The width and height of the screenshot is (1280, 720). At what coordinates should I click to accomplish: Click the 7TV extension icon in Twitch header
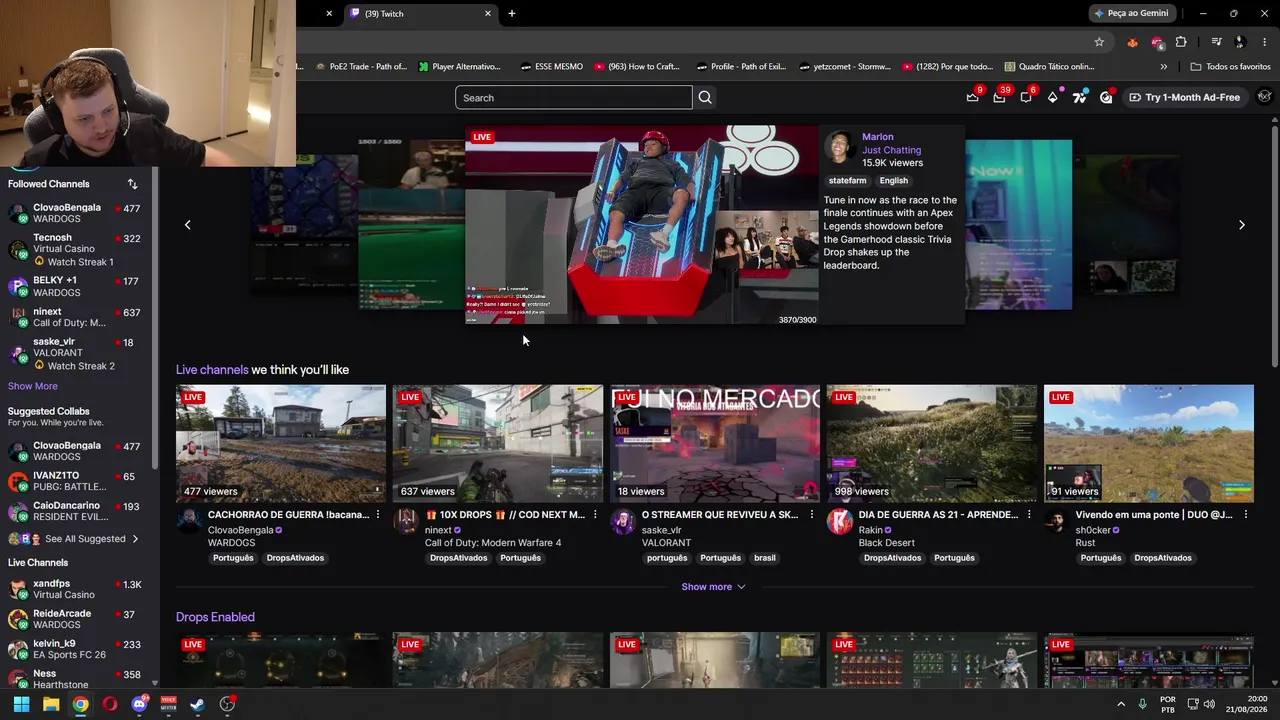pyautogui.click(x=1079, y=97)
